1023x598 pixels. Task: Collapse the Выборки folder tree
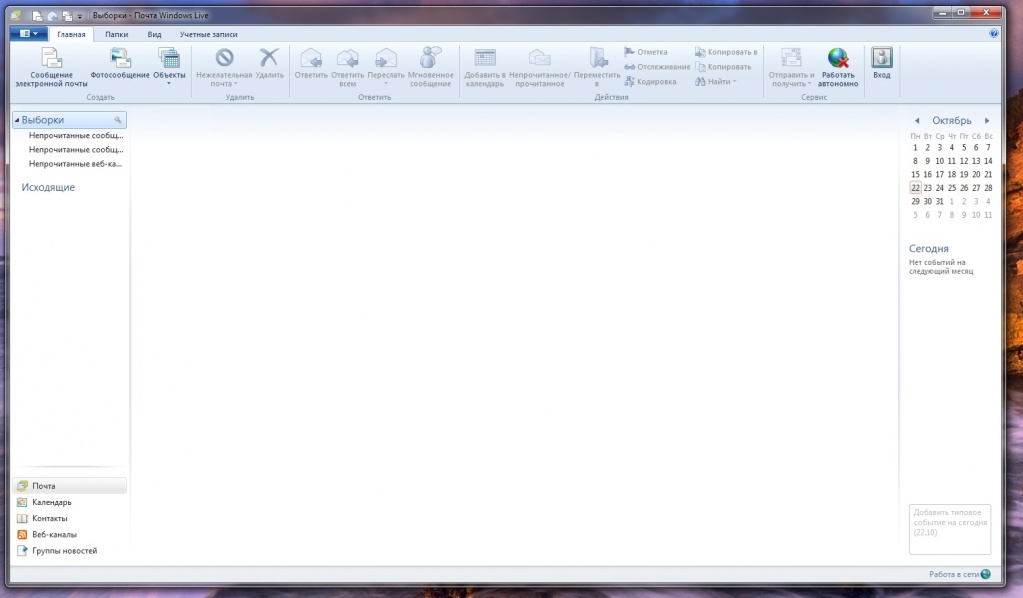pos(17,120)
